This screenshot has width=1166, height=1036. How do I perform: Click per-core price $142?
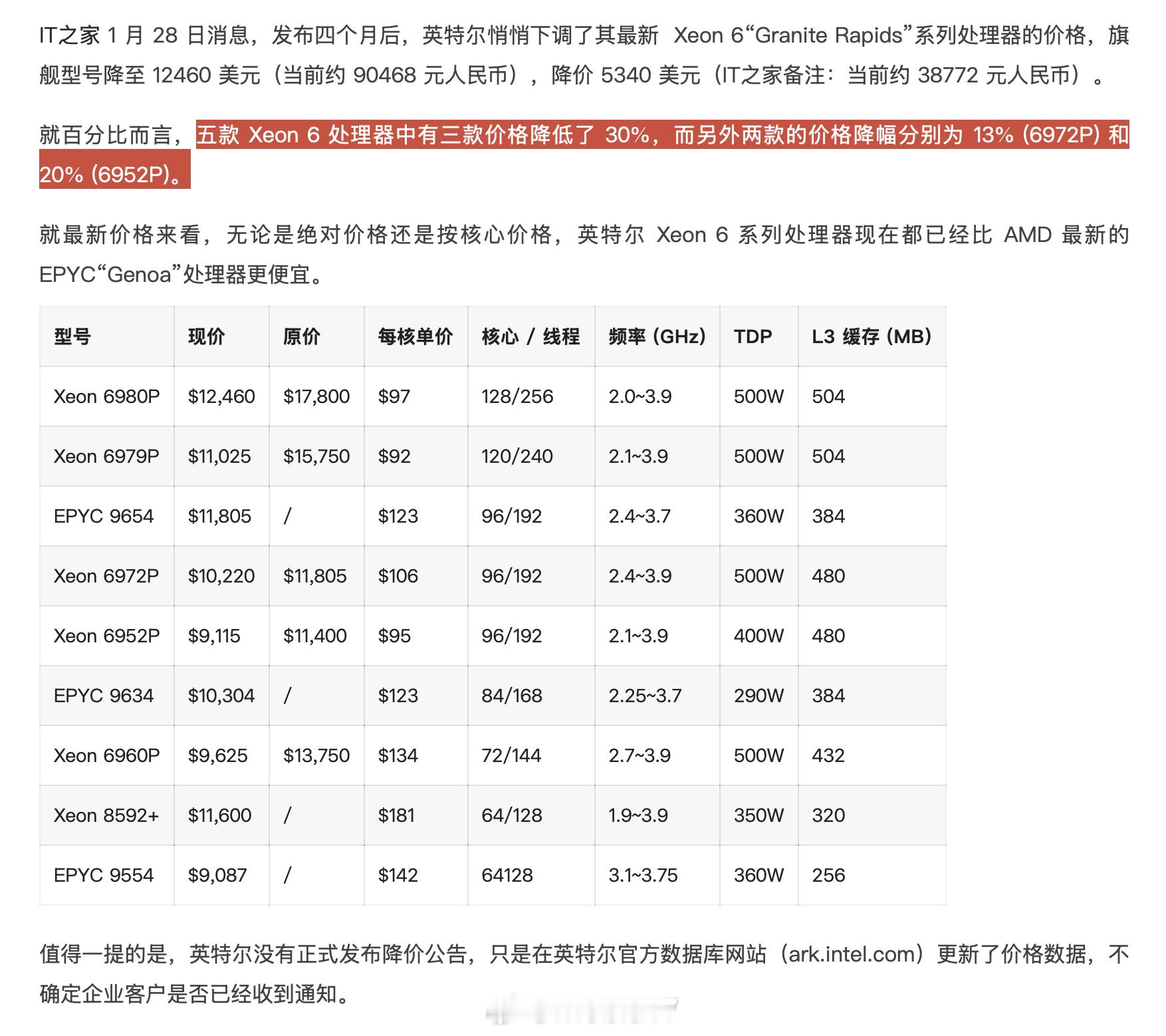click(x=398, y=875)
